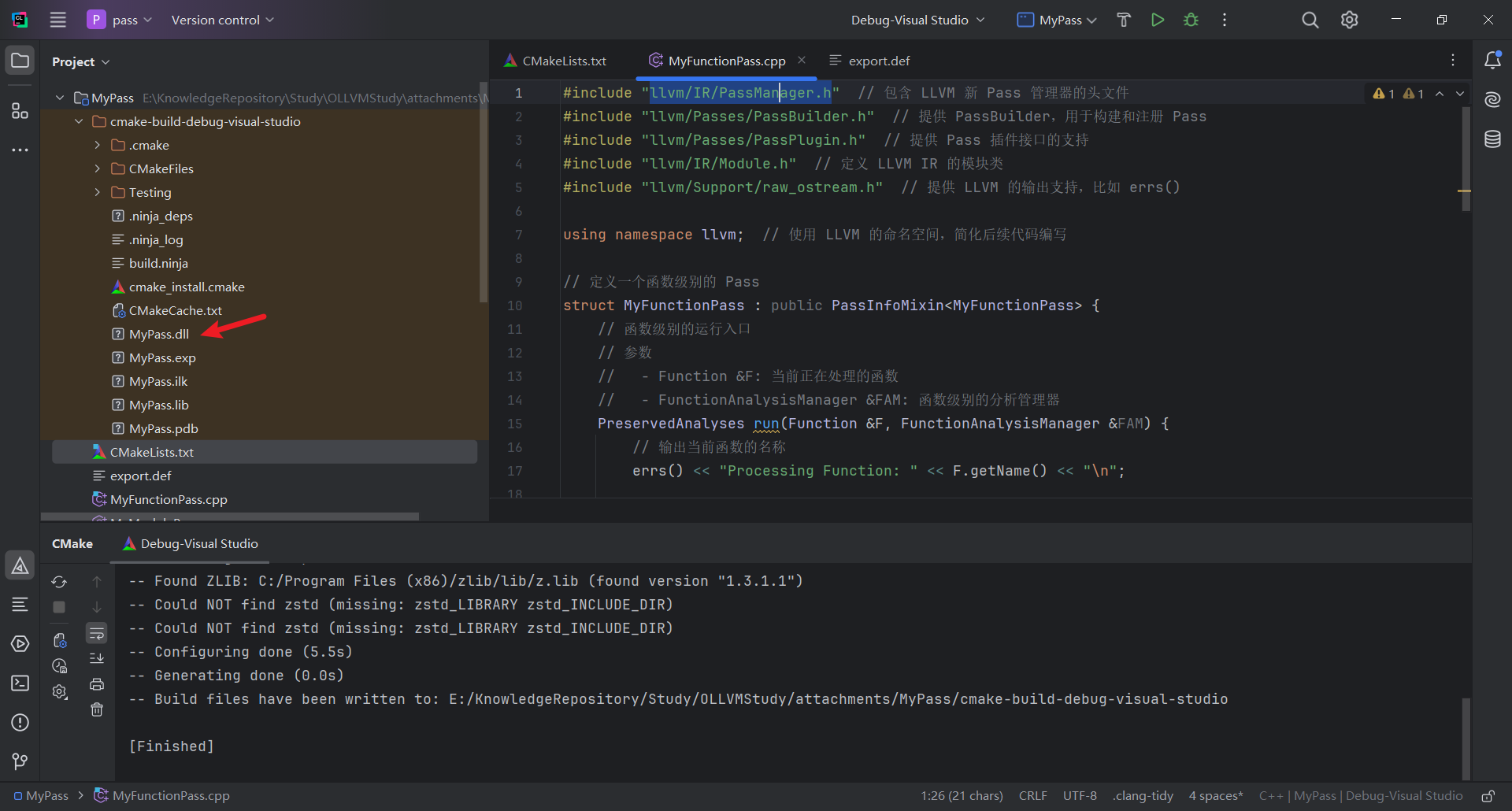Click the Run green play button

point(1157,20)
